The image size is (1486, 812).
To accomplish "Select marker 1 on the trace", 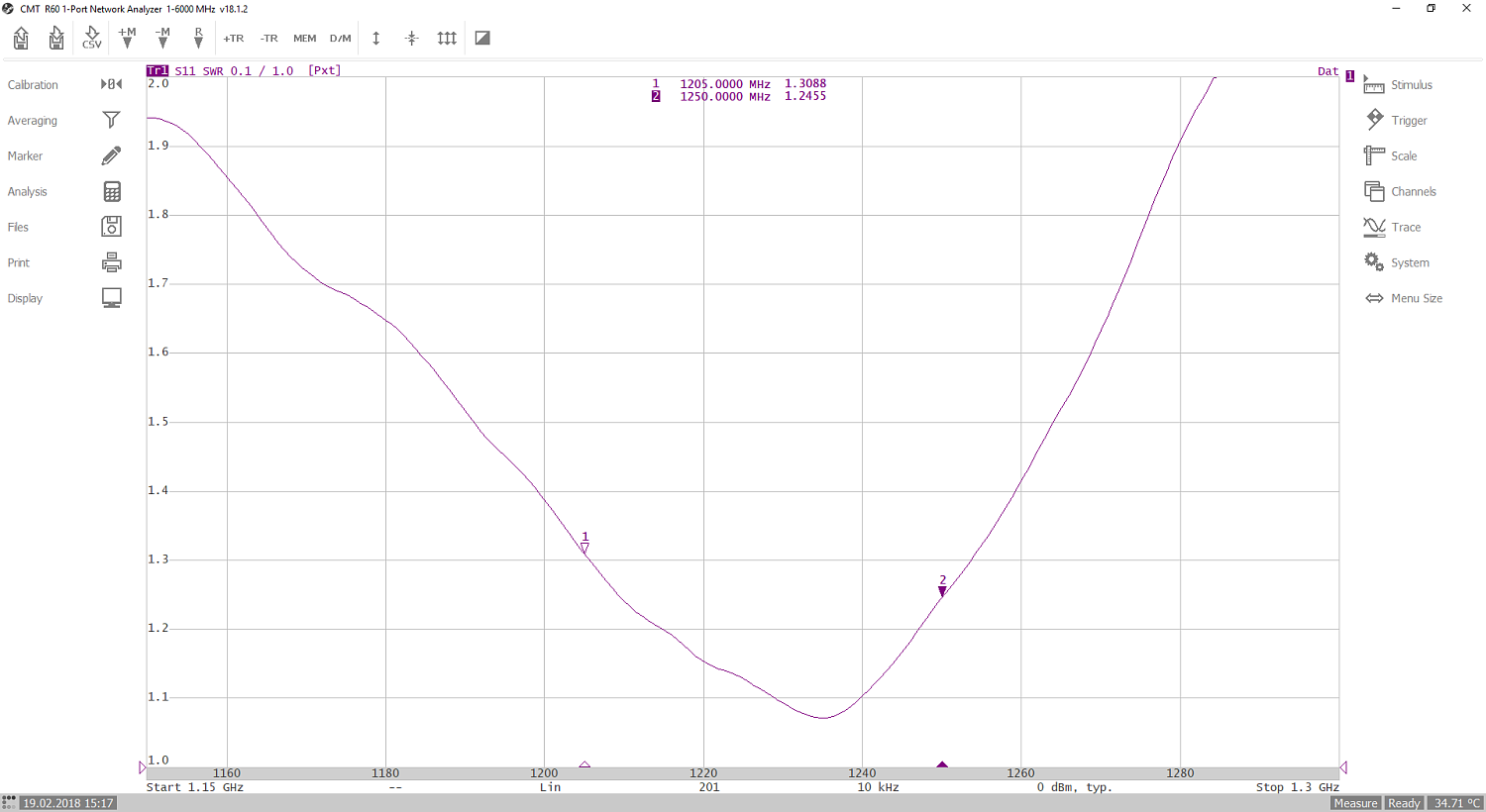I will (584, 543).
